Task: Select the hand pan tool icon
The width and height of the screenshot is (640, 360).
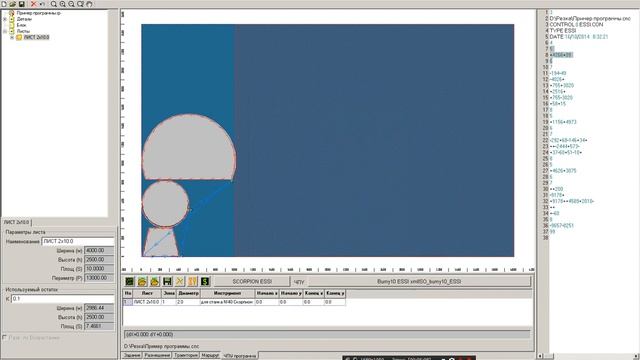Action: (x=89, y=4)
